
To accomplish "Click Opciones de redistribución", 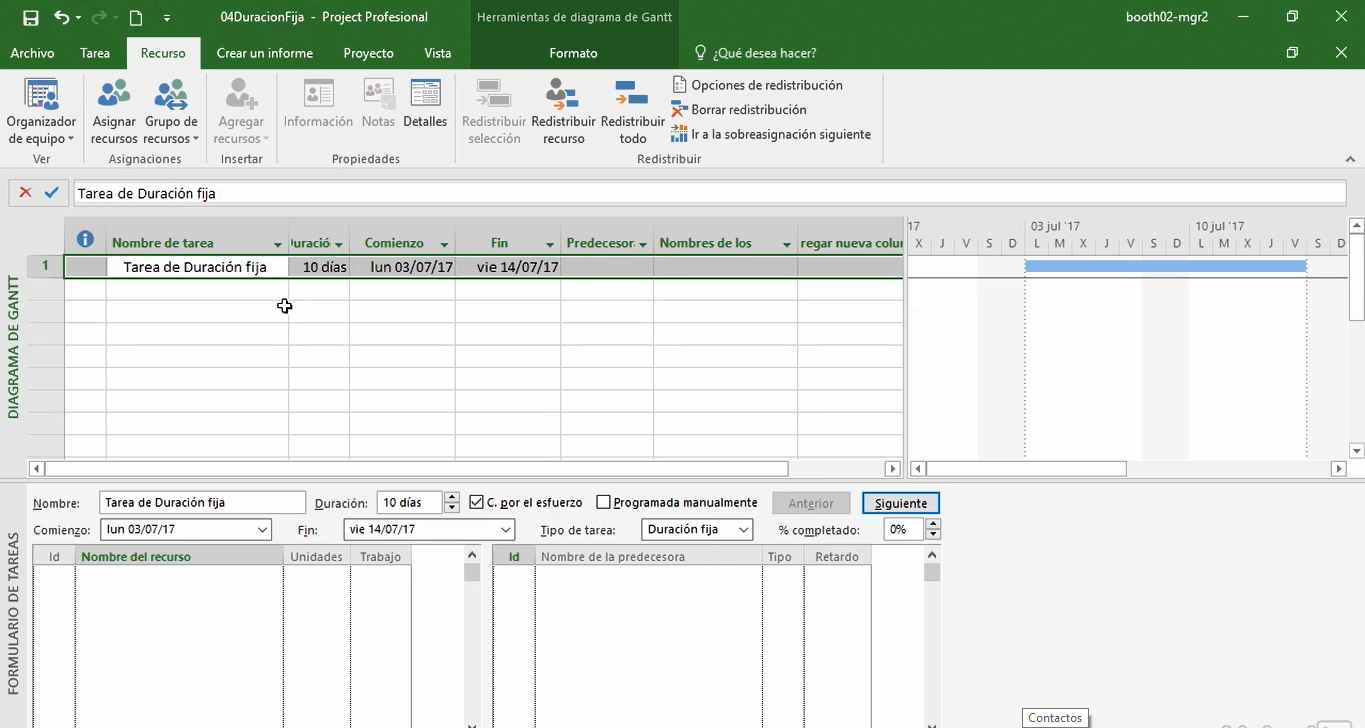I will pyautogui.click(x=760, y=84).
